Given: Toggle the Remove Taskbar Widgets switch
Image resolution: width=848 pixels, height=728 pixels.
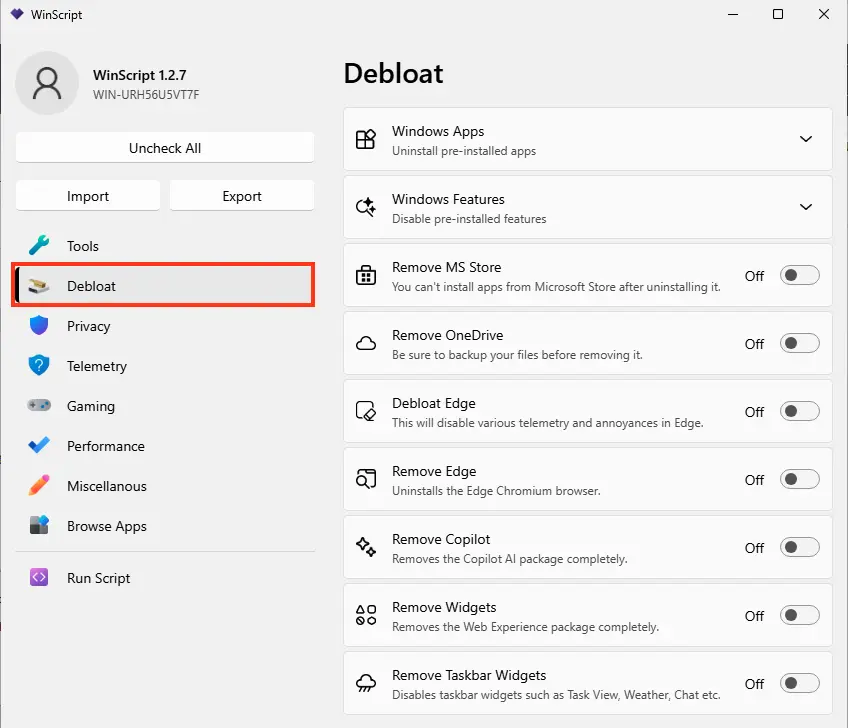Looking at the screenshot, I should tap(799, 684).
